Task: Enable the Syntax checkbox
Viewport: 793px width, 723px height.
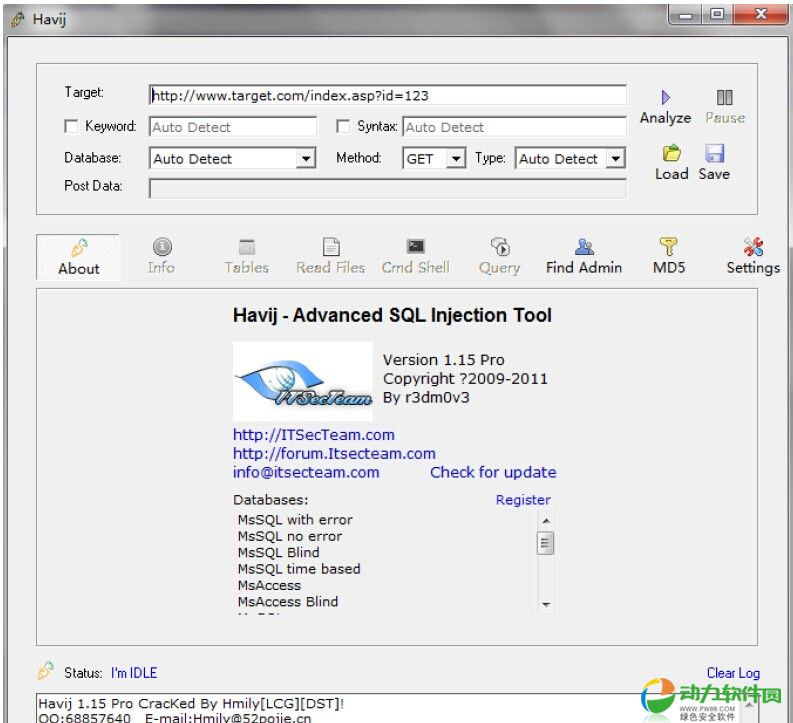Action: 343,127
